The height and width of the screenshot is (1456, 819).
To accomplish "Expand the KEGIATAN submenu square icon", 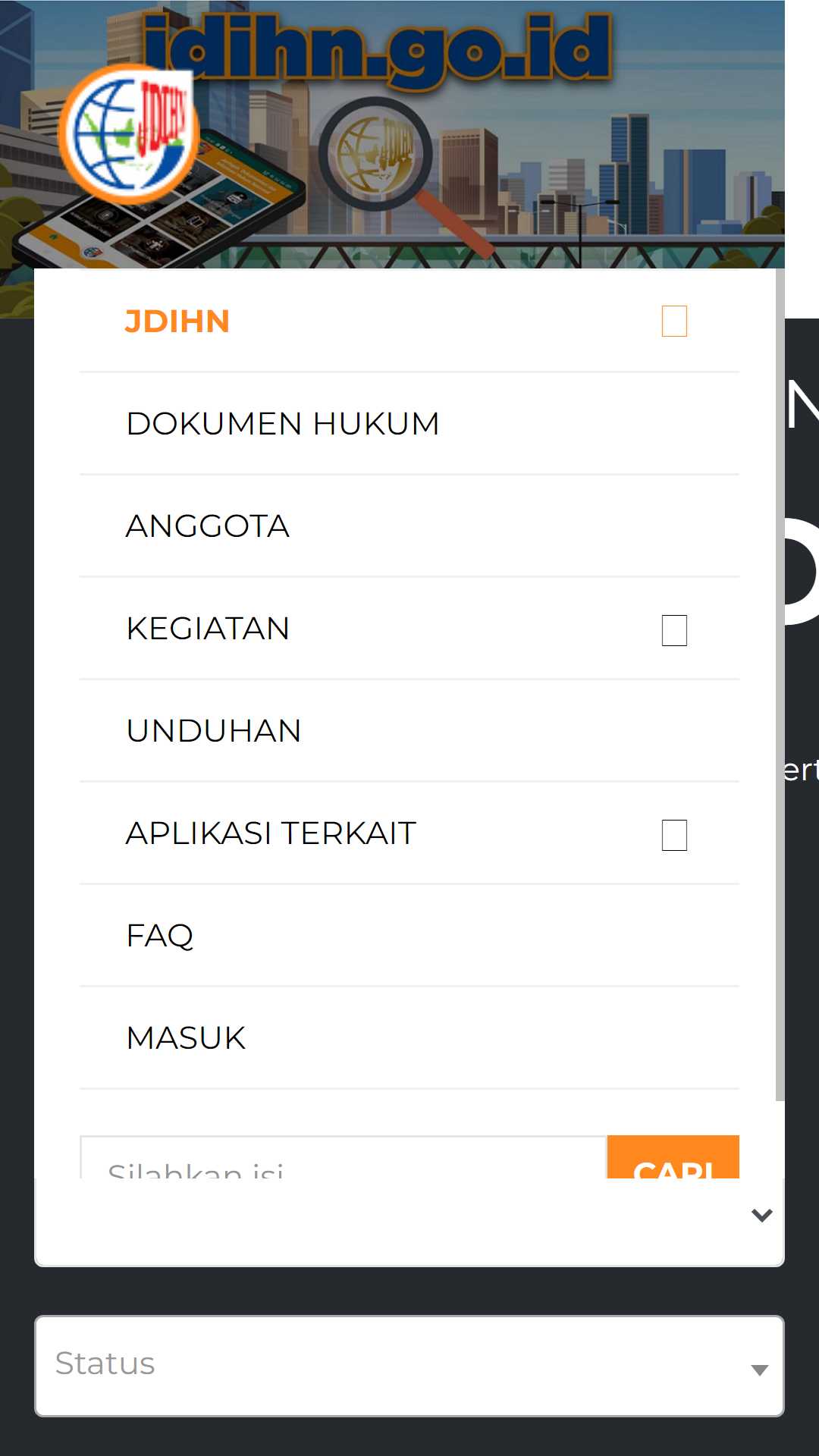I will tap(674, 630).
